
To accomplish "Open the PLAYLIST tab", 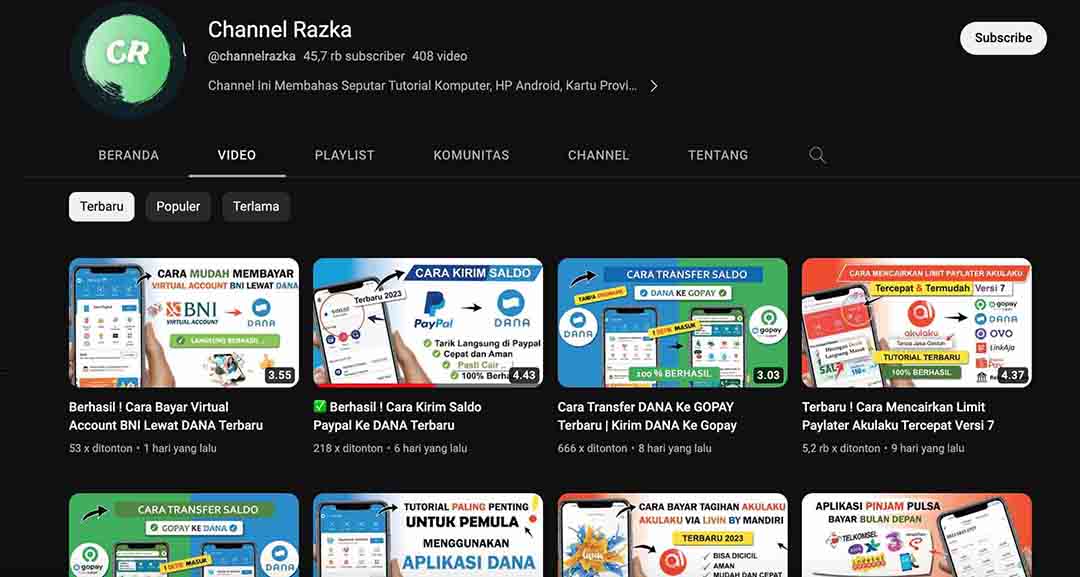I will (344, 155).
